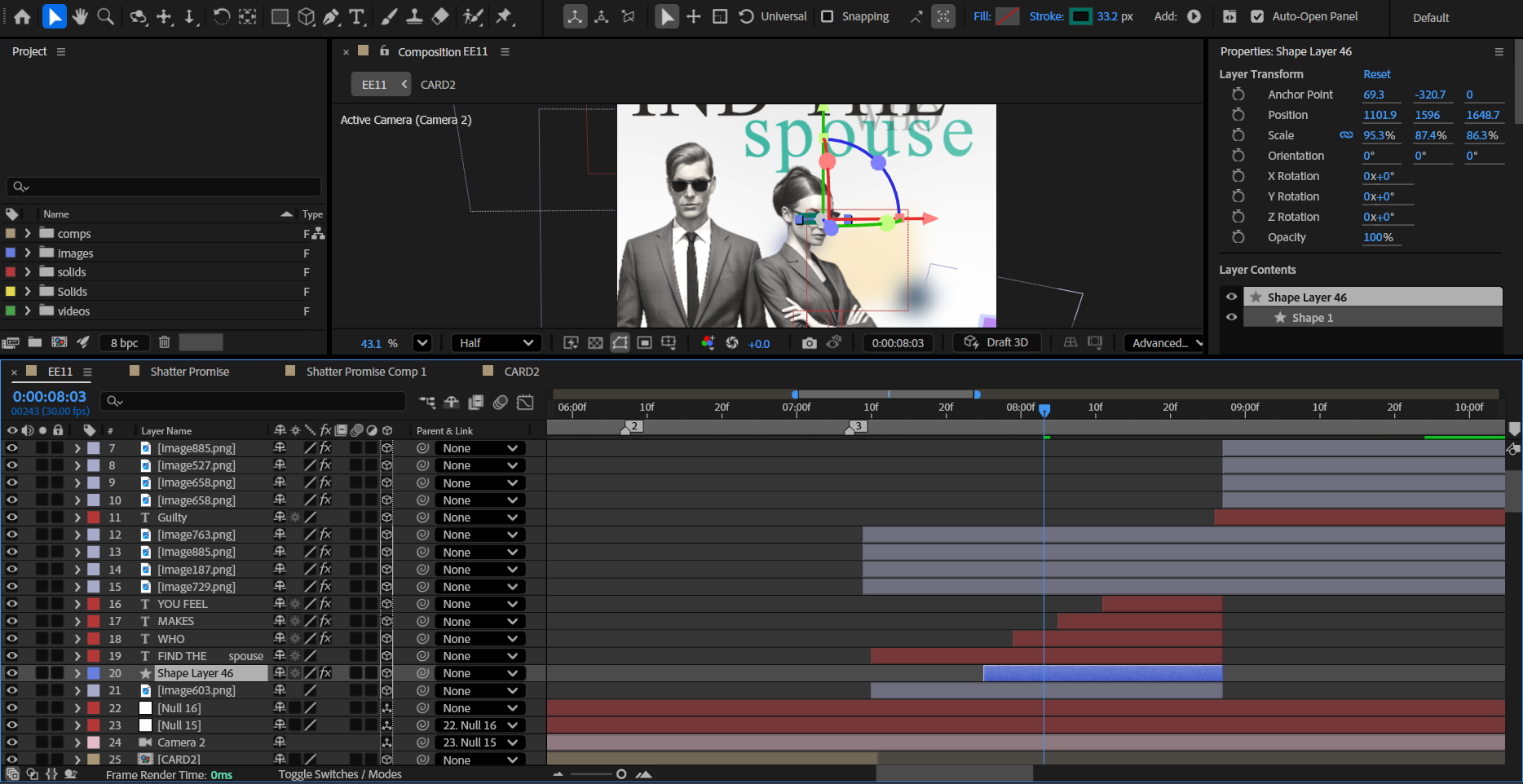Viewport: 1523px width, 784px height.
Task: Click the snapshot camera icon
Action: 809,343
